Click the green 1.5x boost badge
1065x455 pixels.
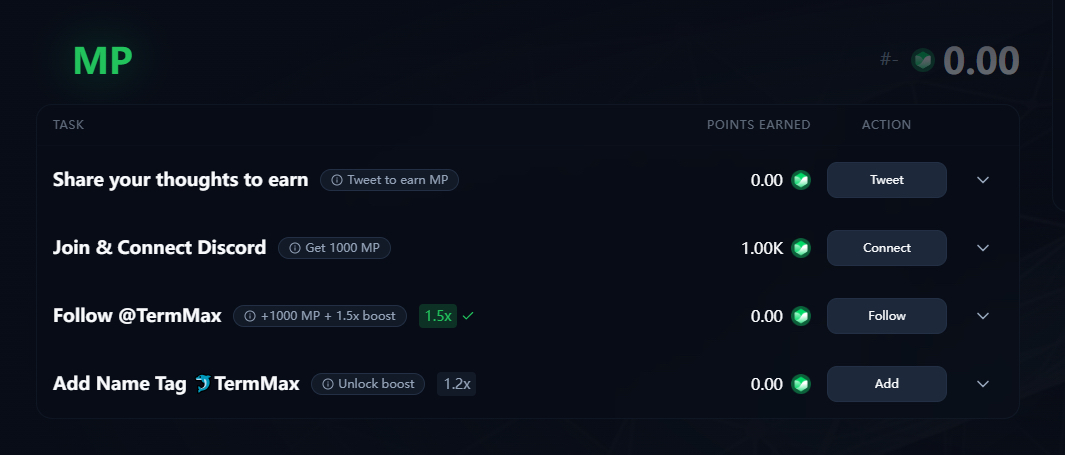coord(438,316)
